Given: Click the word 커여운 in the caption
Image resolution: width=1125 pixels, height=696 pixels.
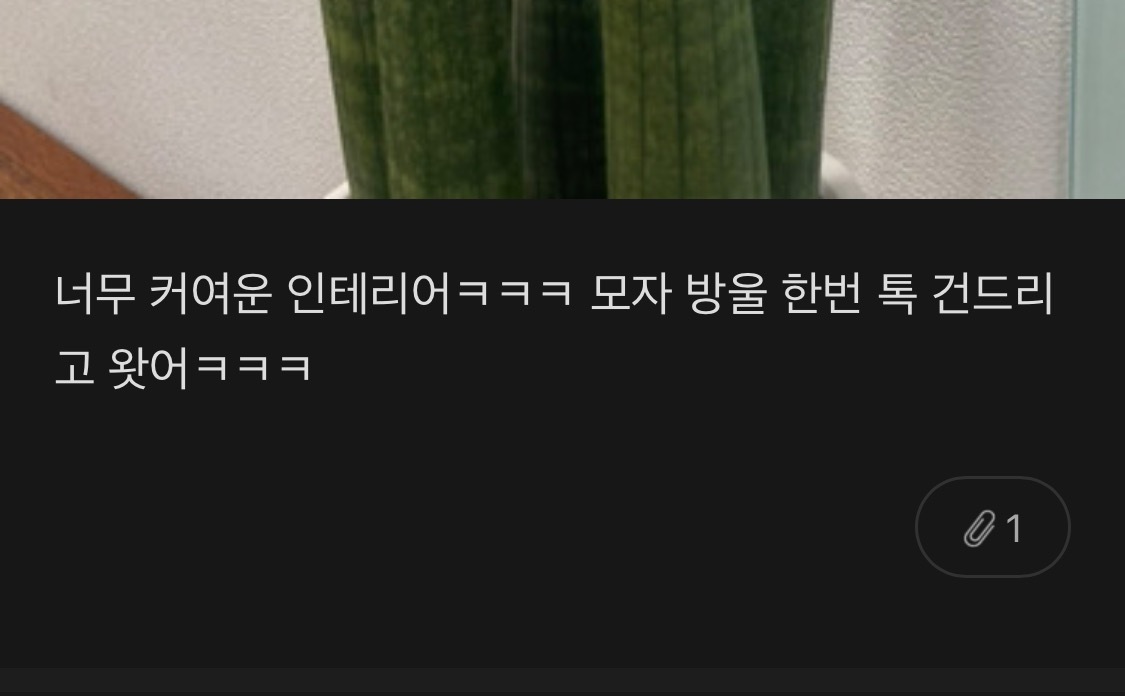Looking at the screenshot, I should coord(211,293).
